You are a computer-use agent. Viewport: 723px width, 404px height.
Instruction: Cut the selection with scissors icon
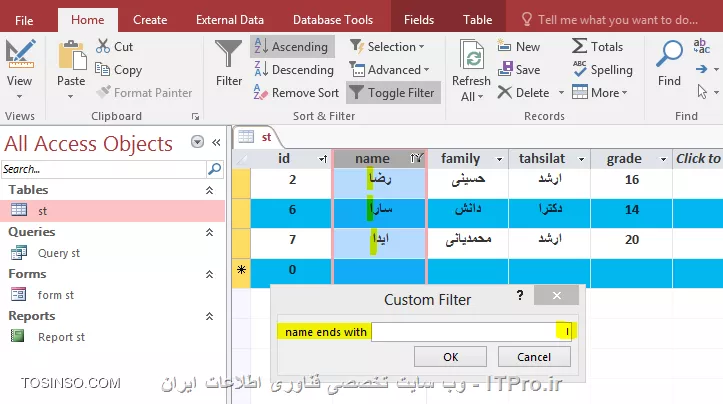[x=114, y=47]
